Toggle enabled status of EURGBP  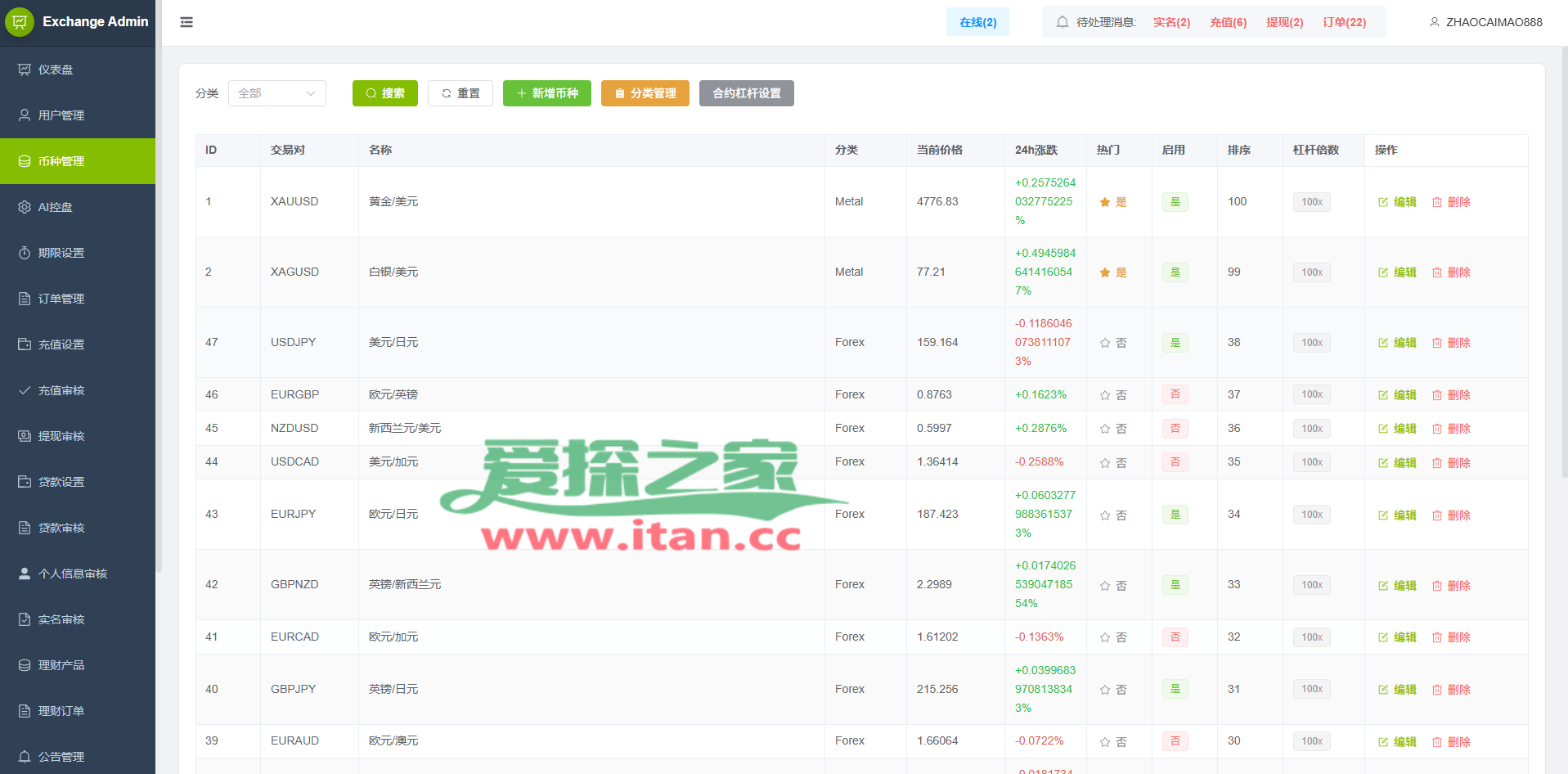pos(1175,394)
